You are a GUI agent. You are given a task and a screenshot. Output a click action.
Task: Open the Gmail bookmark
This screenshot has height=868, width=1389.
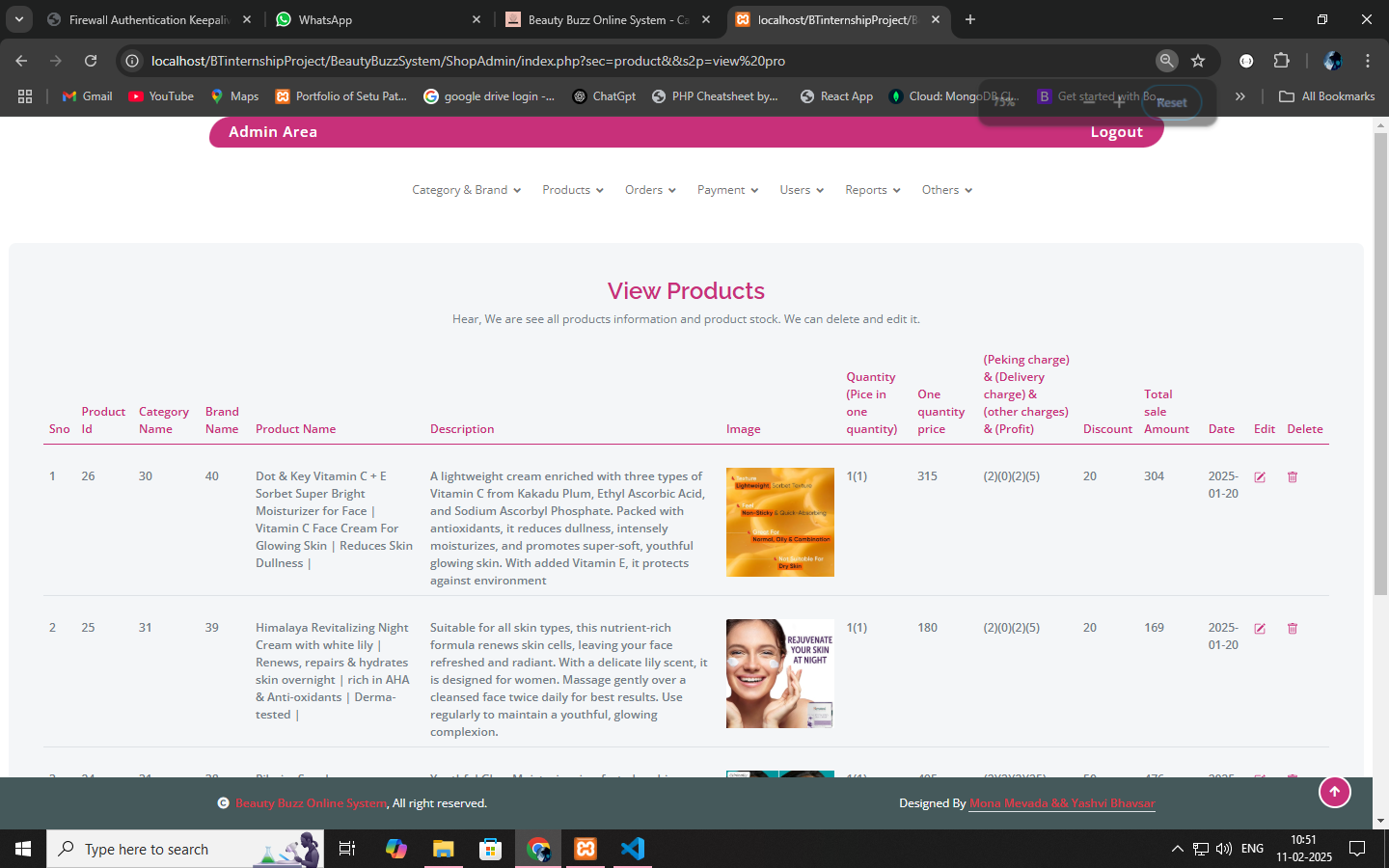tap(87, 96)
